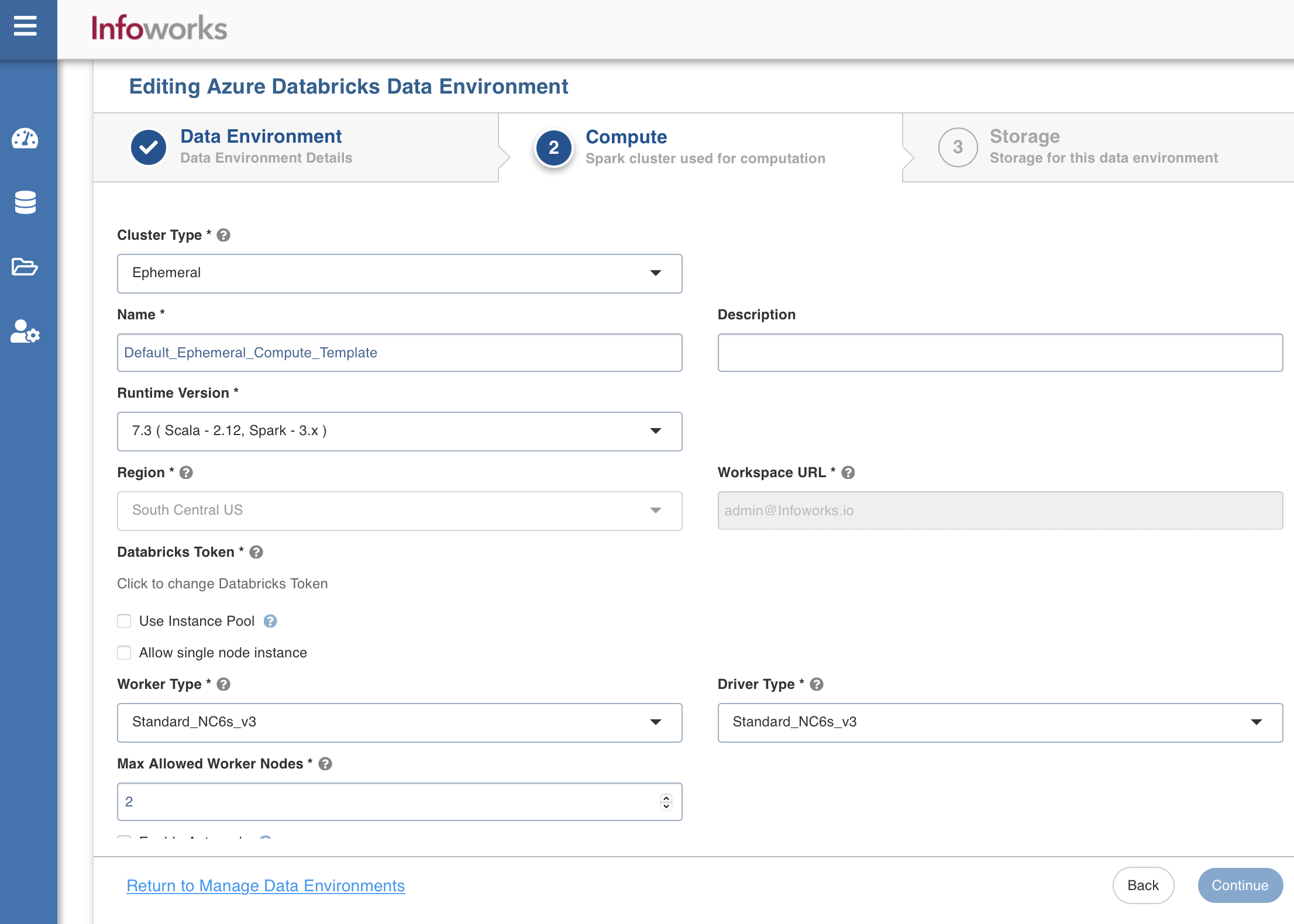Click help icon beside Workspace URL
Image resolution: width=1294 pixels, height=924 pixels.
(x=848, y=473)
